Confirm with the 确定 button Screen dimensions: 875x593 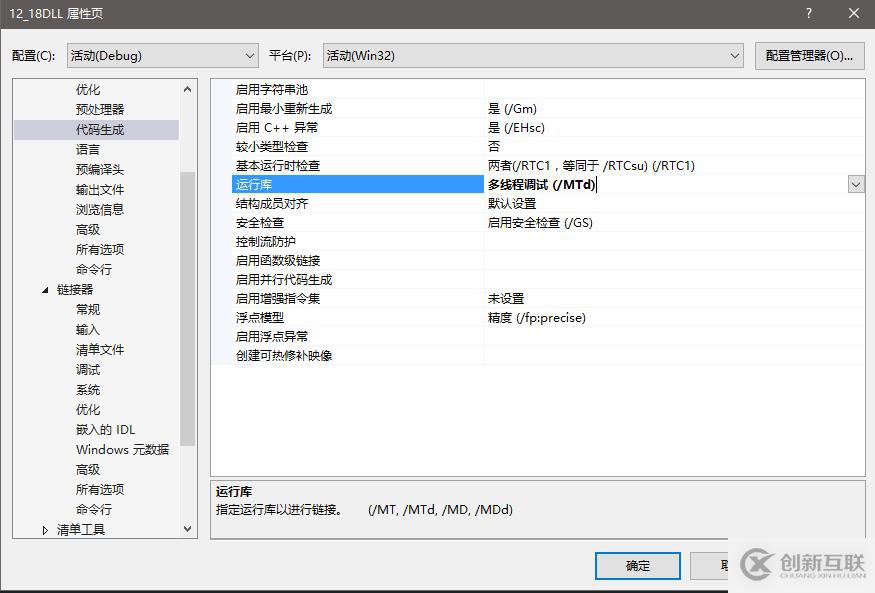tap(638, 566)
